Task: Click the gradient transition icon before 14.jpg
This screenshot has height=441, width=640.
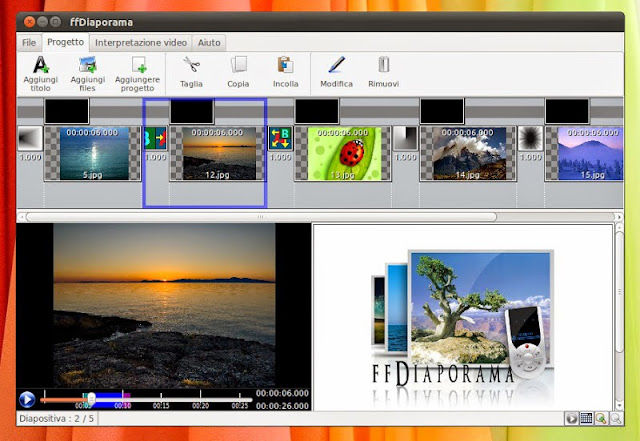Action: (x=405, y=138)
